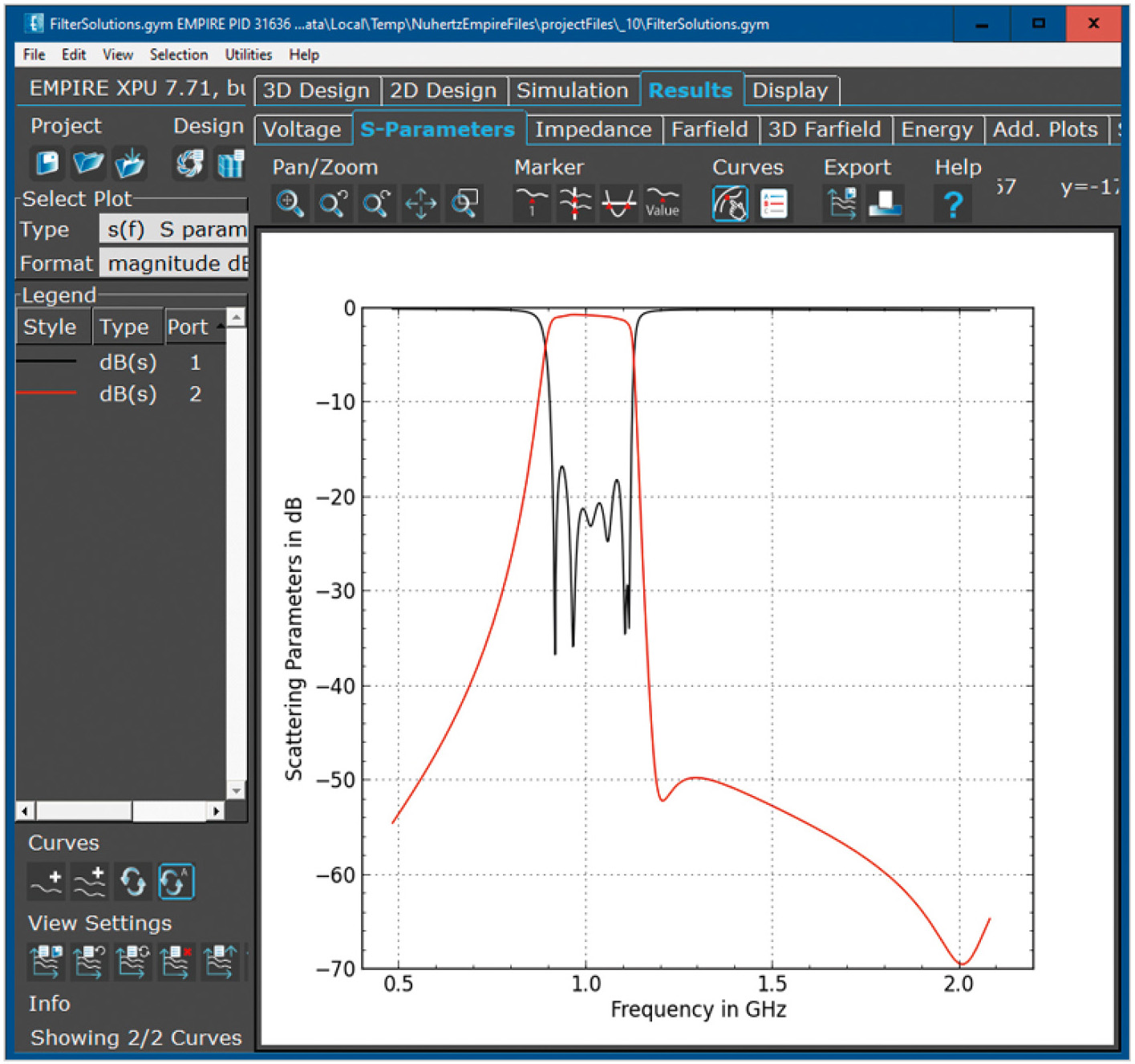
Task: Switch to the 2D Design tab
Action: point(444,91)
